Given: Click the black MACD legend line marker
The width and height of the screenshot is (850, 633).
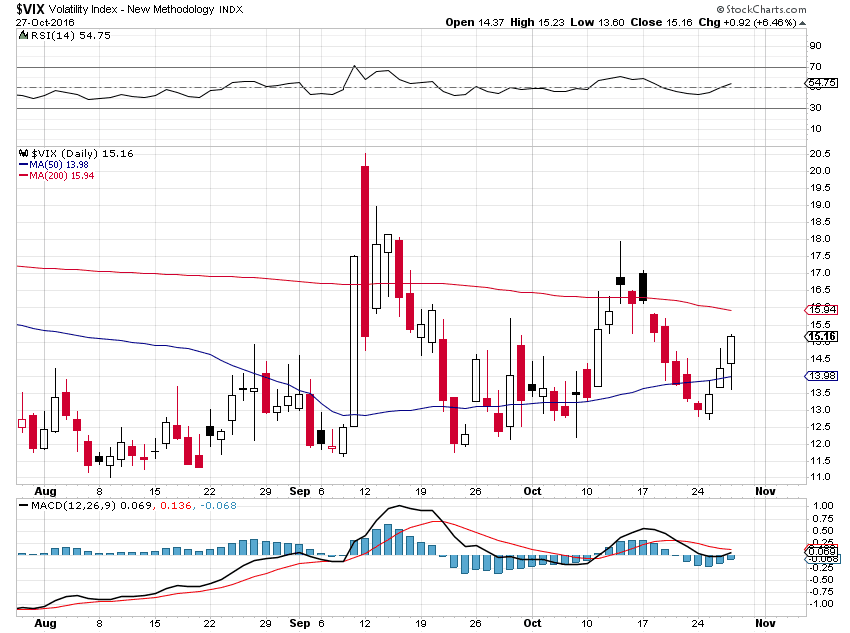Looking at the screenshot, I should coord(23,506).
